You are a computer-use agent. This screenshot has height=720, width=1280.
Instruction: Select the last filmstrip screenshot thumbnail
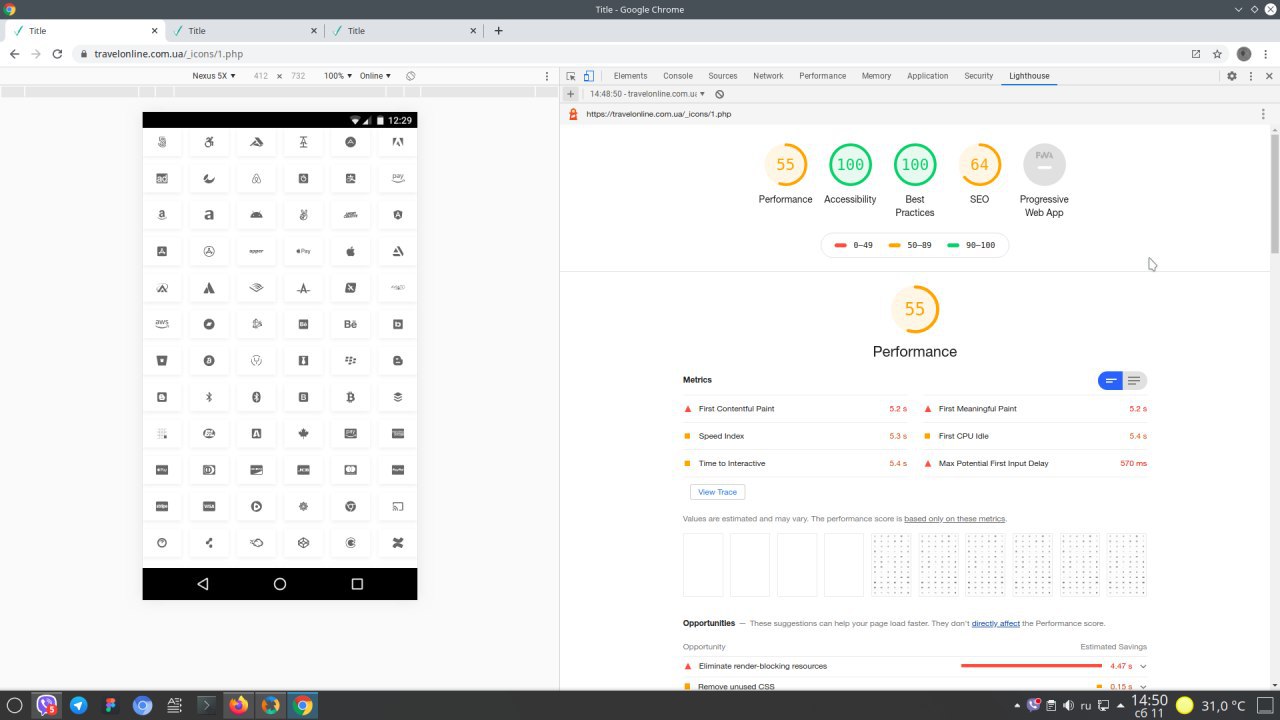coord(1127,564)
